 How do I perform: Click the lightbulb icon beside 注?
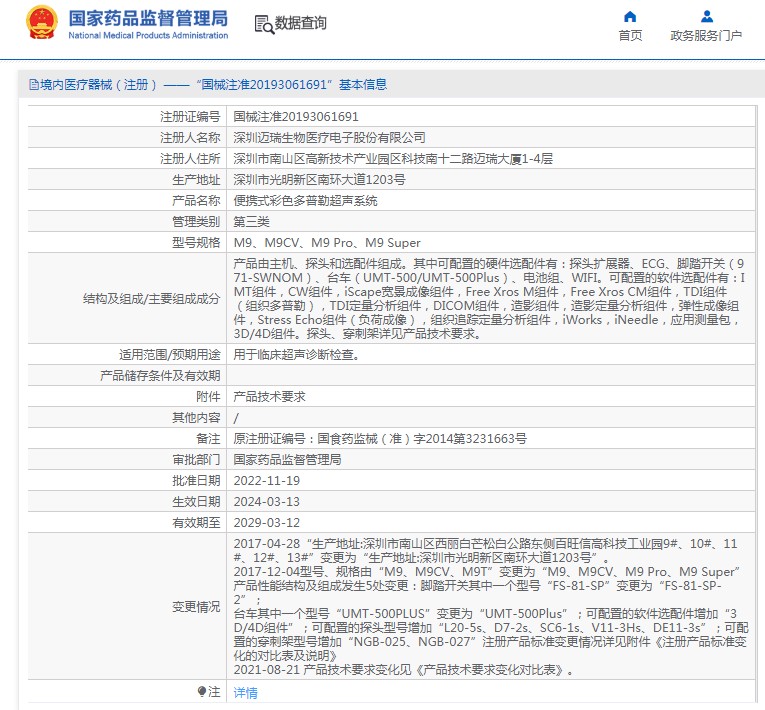click(202, 691)
